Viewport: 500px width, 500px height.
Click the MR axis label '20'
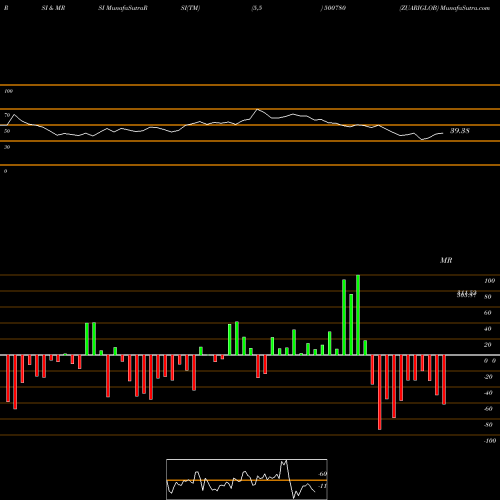[488, 345]
